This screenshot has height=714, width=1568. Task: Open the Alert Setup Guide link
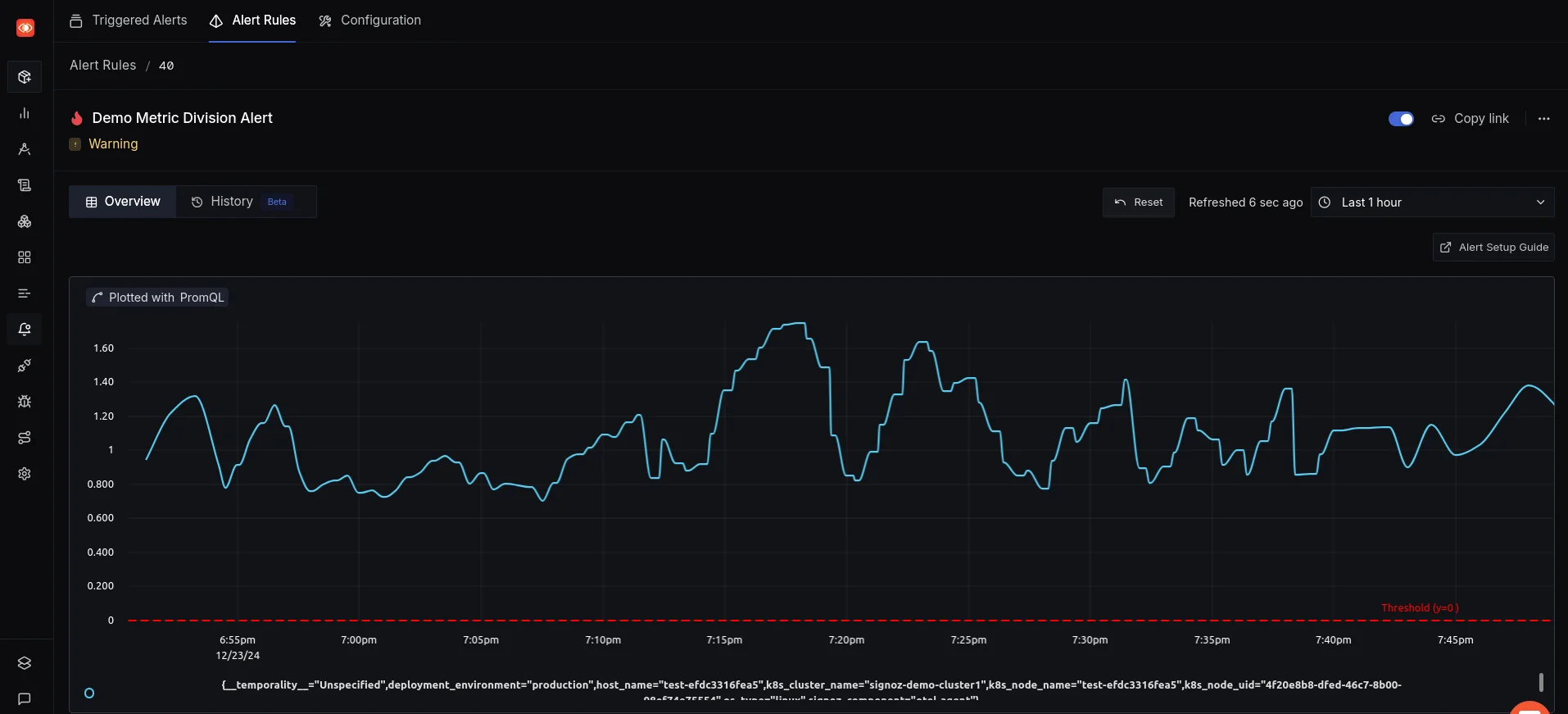click(1493, 248)
